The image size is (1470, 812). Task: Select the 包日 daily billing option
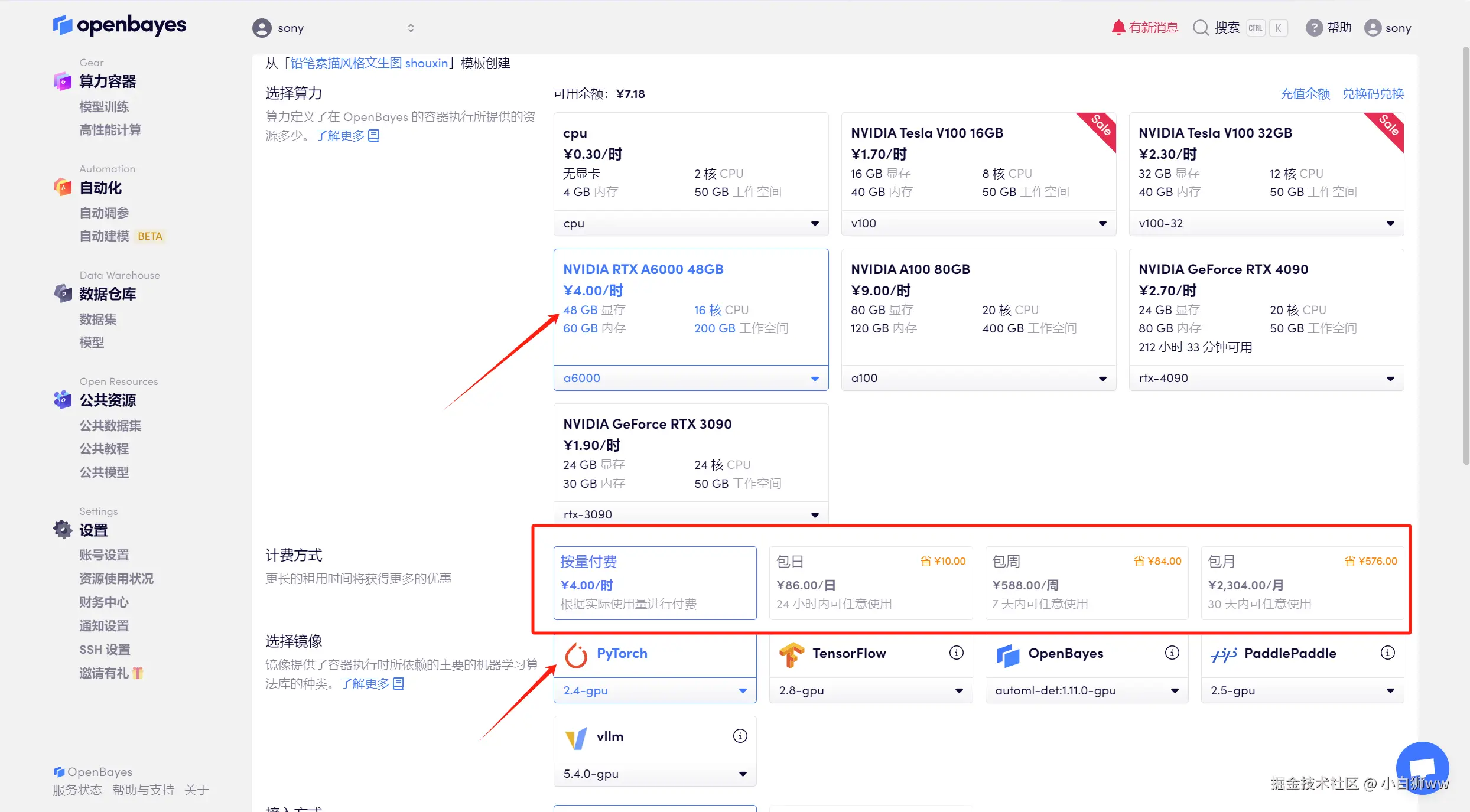(x=870, y=582)
